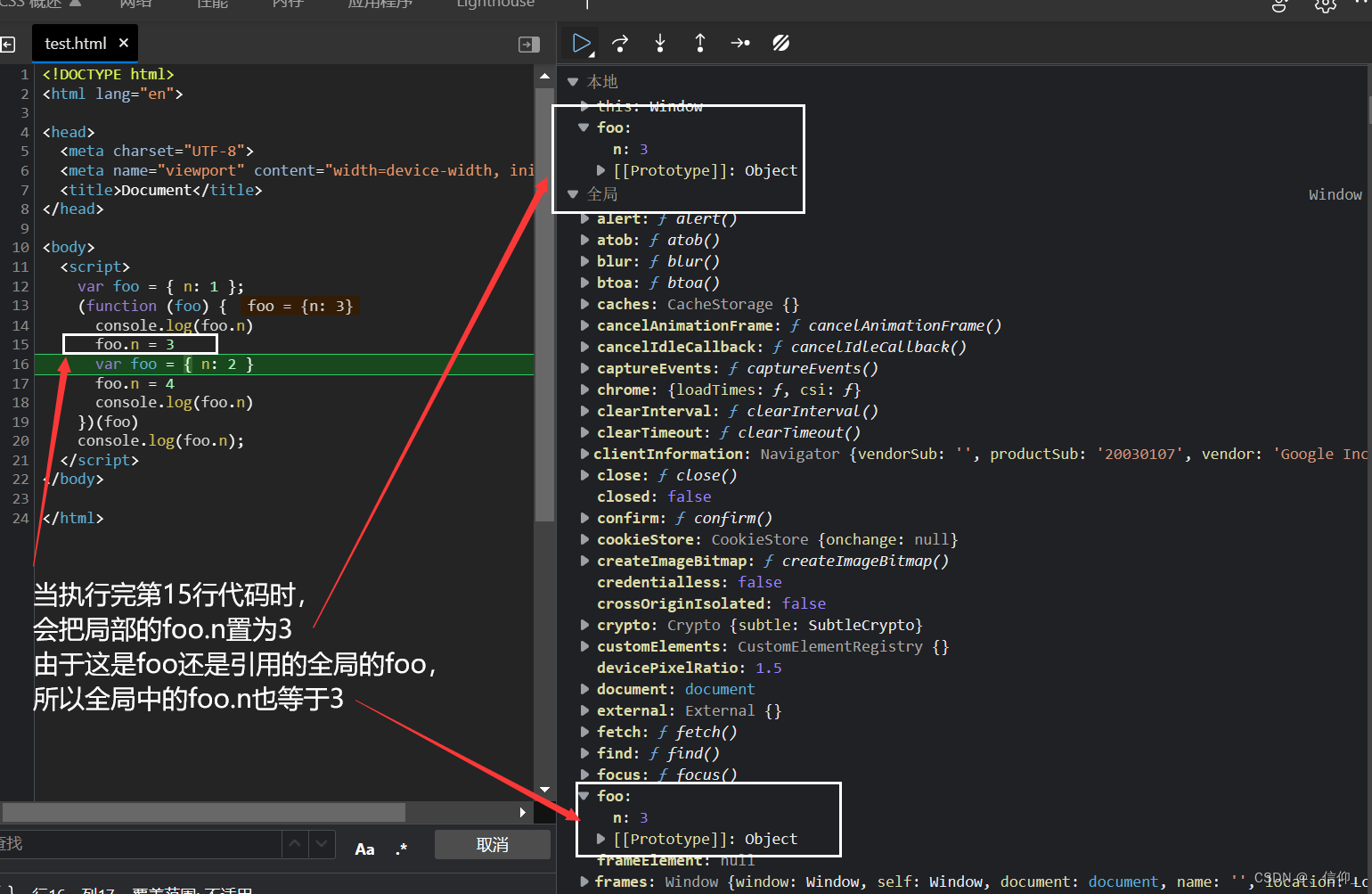Hide the debugger sidebar icon
This screenshot has height=894, width=1372.
click(x=529, y=44)
